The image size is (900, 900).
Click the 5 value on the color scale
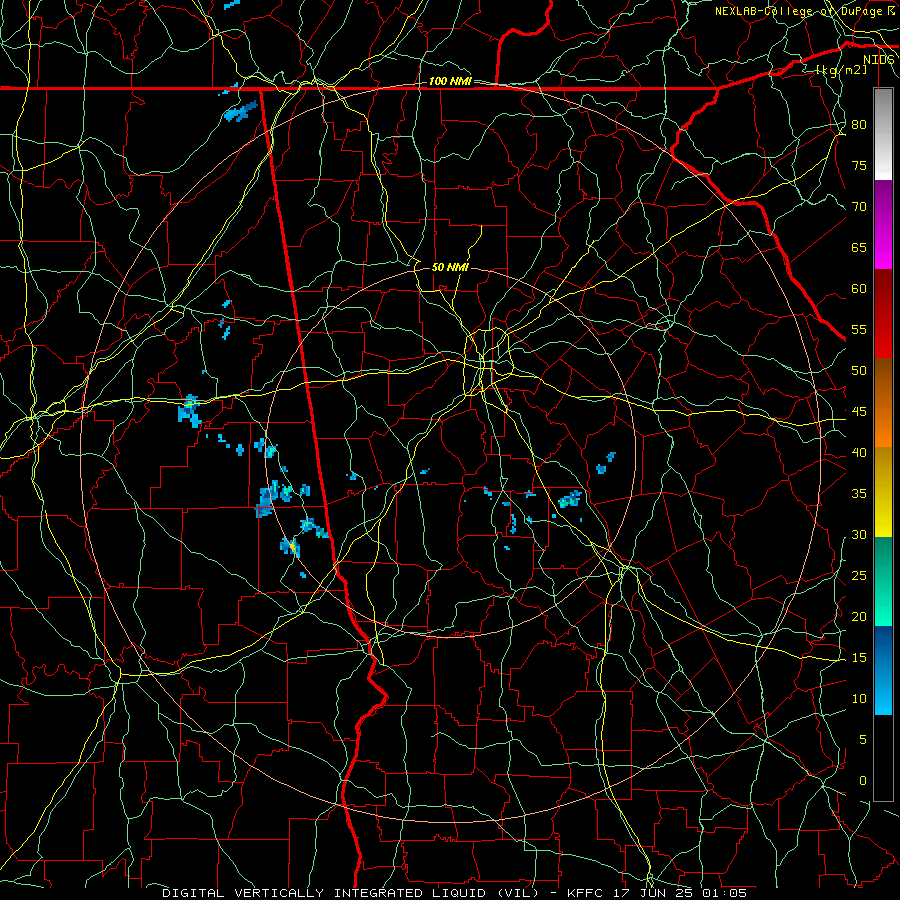(863, 739)
